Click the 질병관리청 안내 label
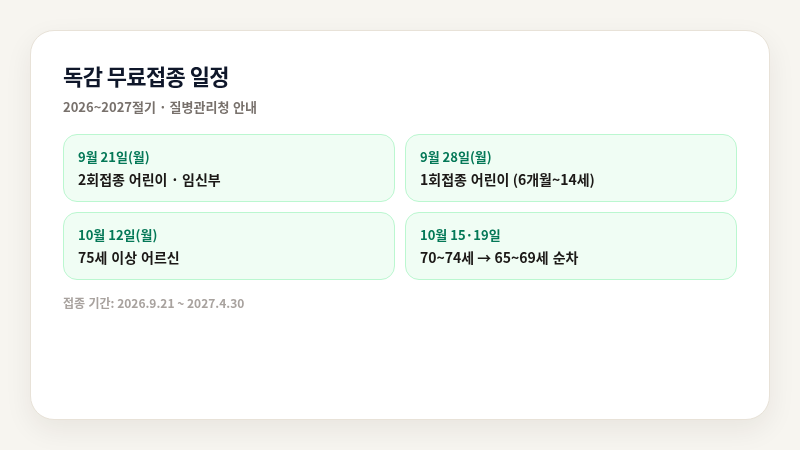 pos(213,108)
